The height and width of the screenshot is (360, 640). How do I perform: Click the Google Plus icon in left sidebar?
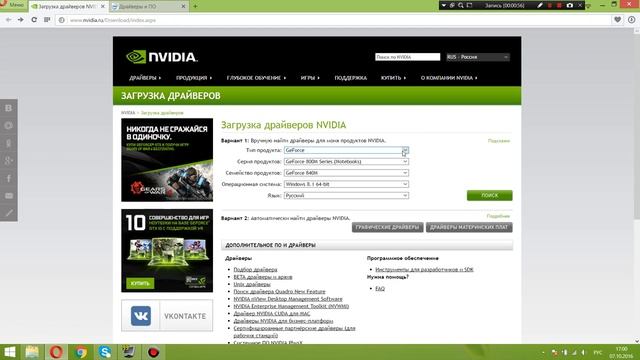[9, 161]
